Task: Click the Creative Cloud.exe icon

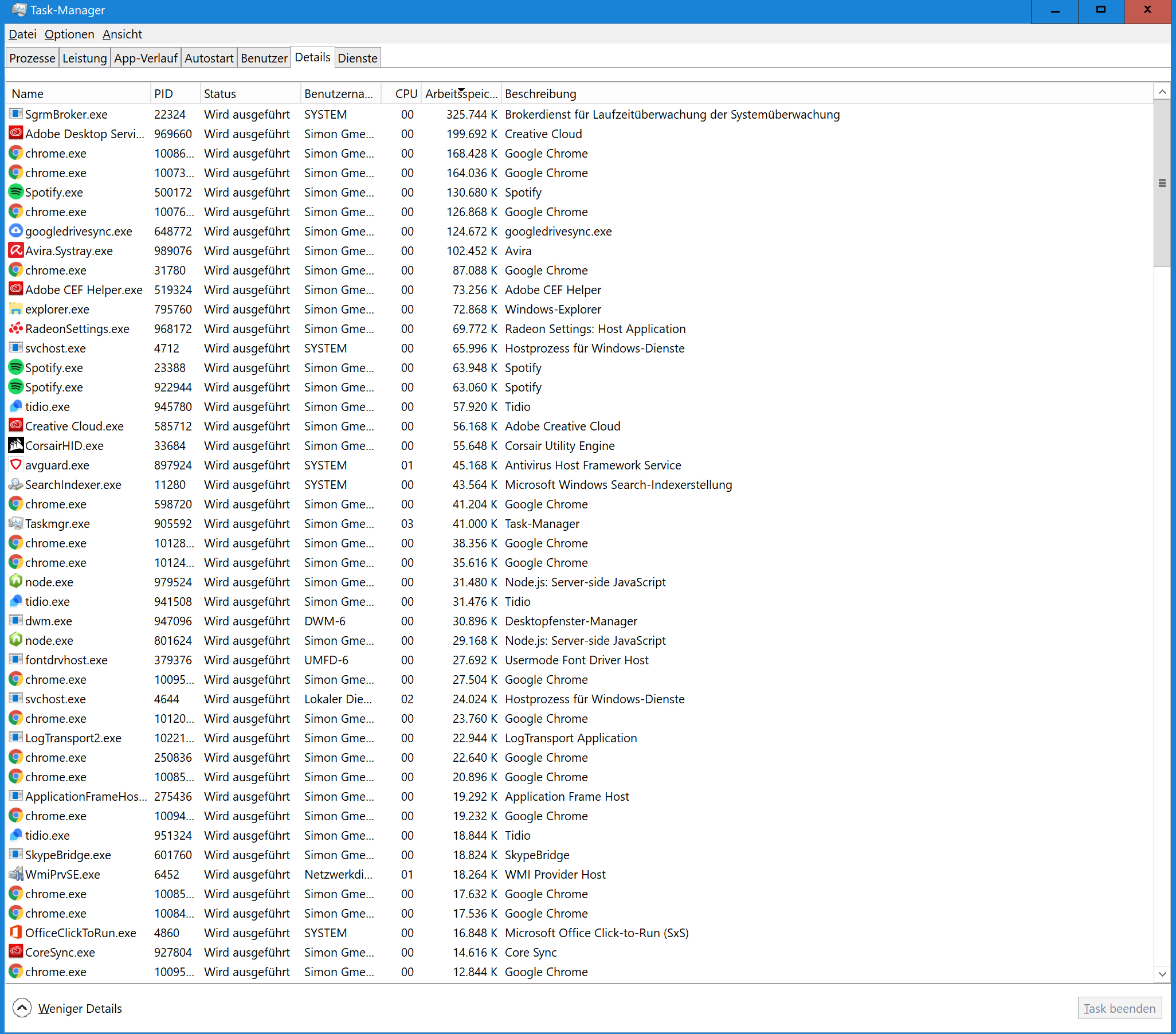Action: coord(15,426)
